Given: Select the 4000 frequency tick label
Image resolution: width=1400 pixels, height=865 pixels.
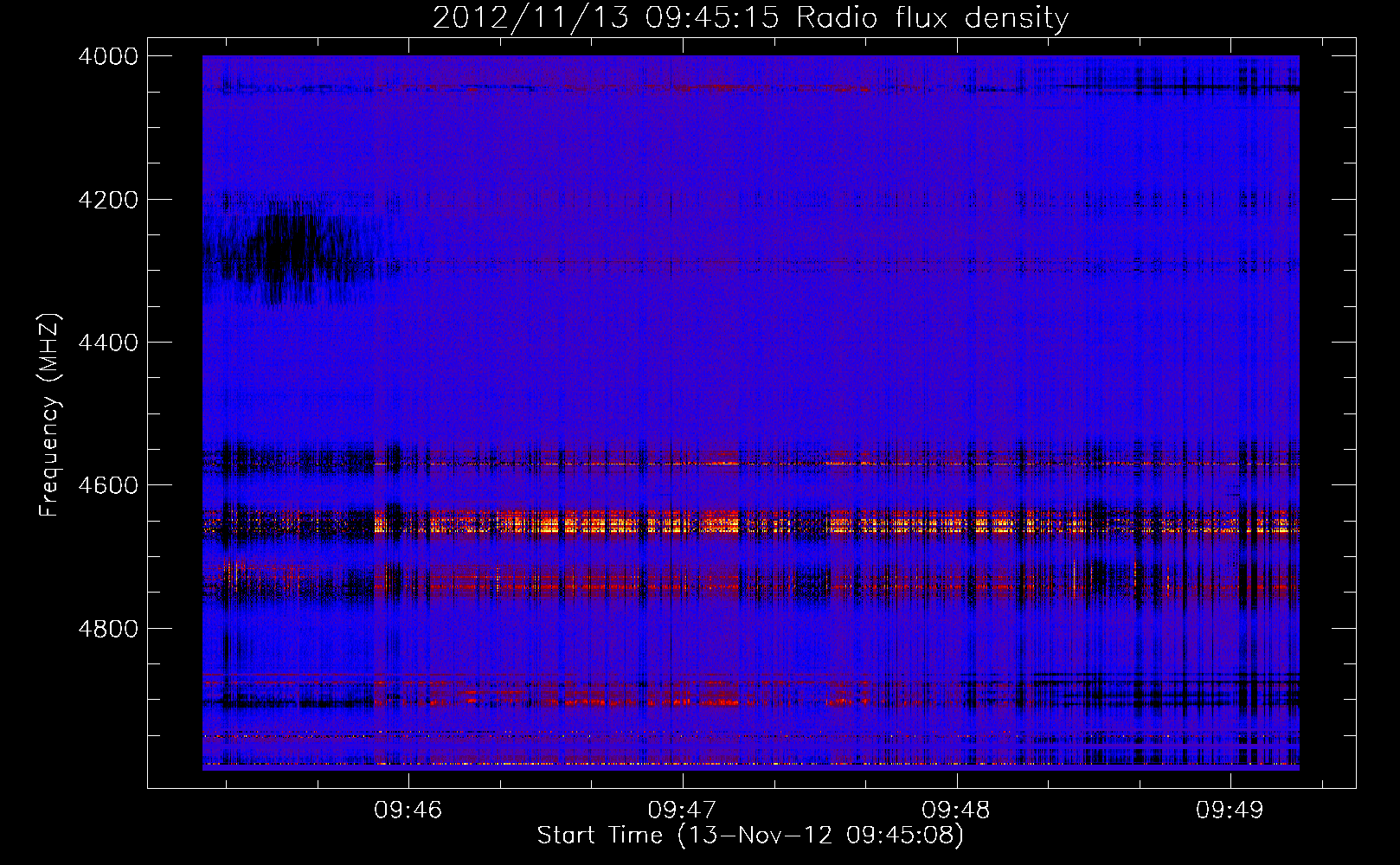Looking at the screenshot, I should (x=108, y=56).
